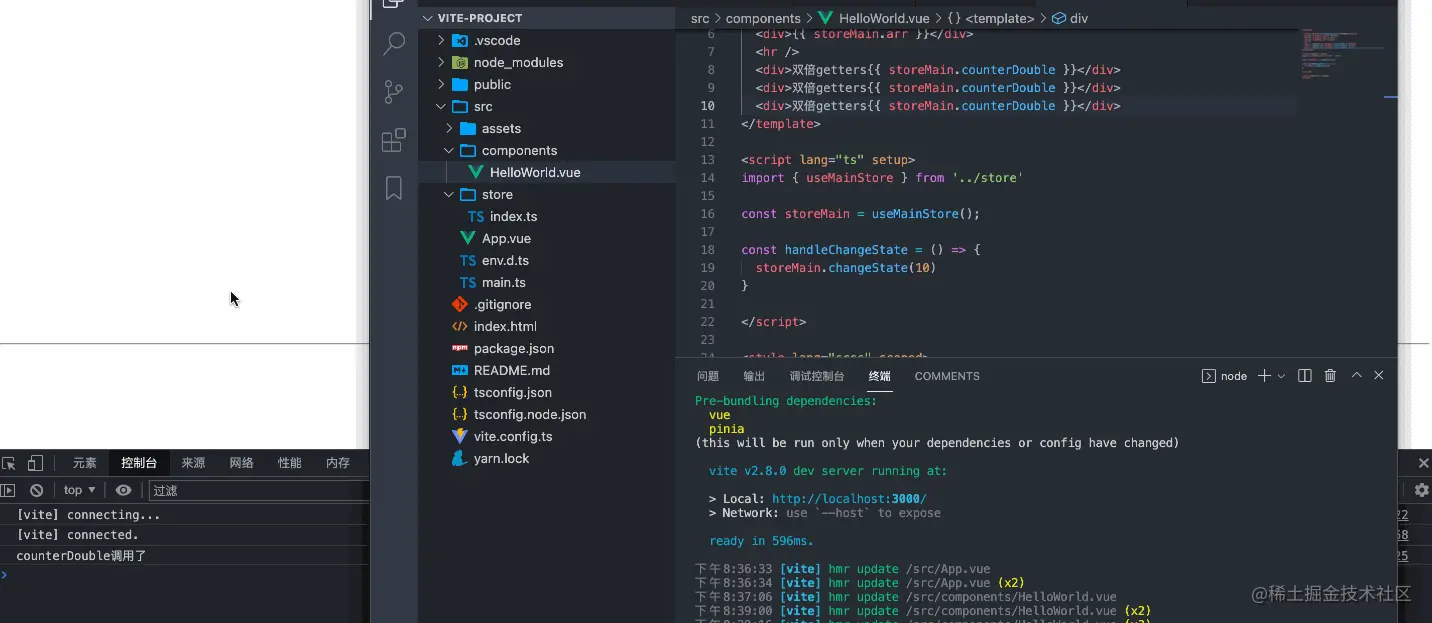Toggle the console live expression eye icon

tap(123, 490)
